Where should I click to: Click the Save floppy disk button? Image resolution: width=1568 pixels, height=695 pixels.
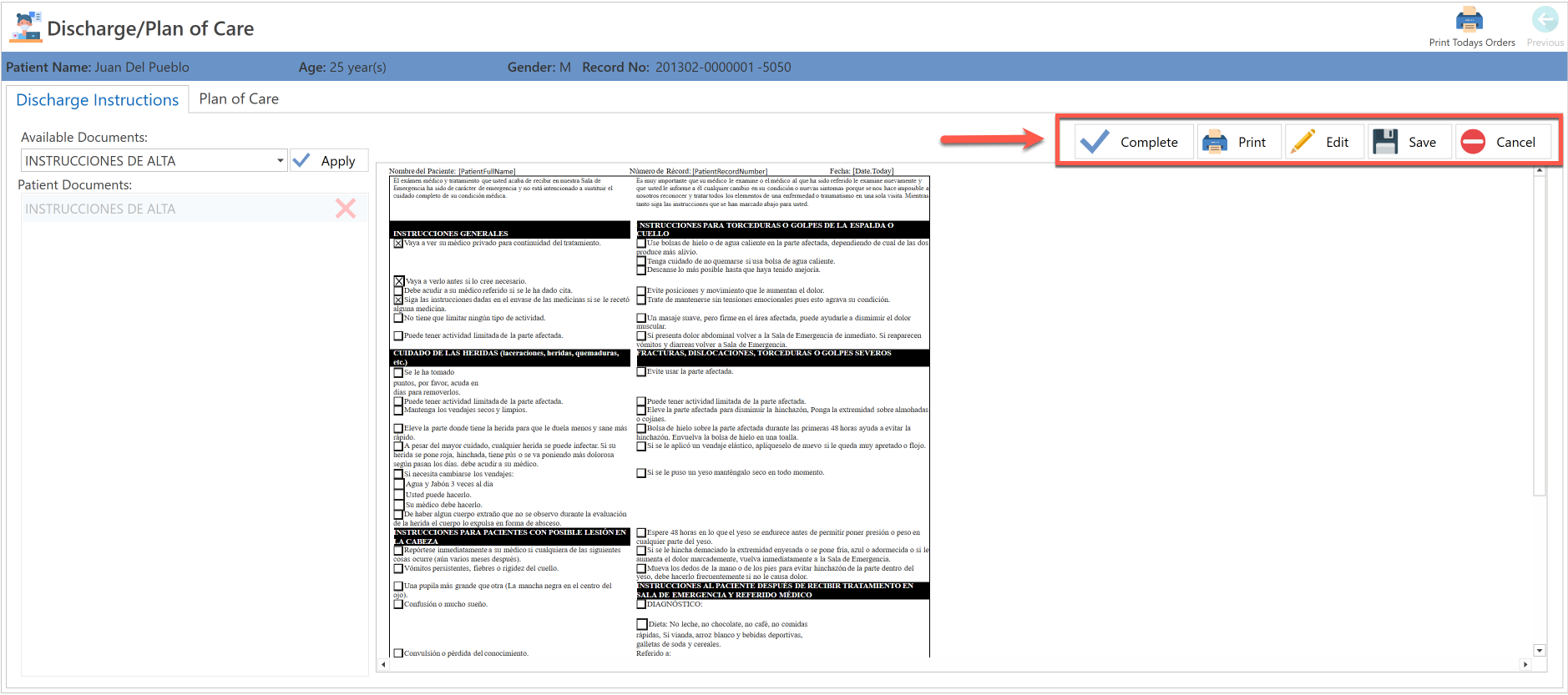[x=1410, y=142]
